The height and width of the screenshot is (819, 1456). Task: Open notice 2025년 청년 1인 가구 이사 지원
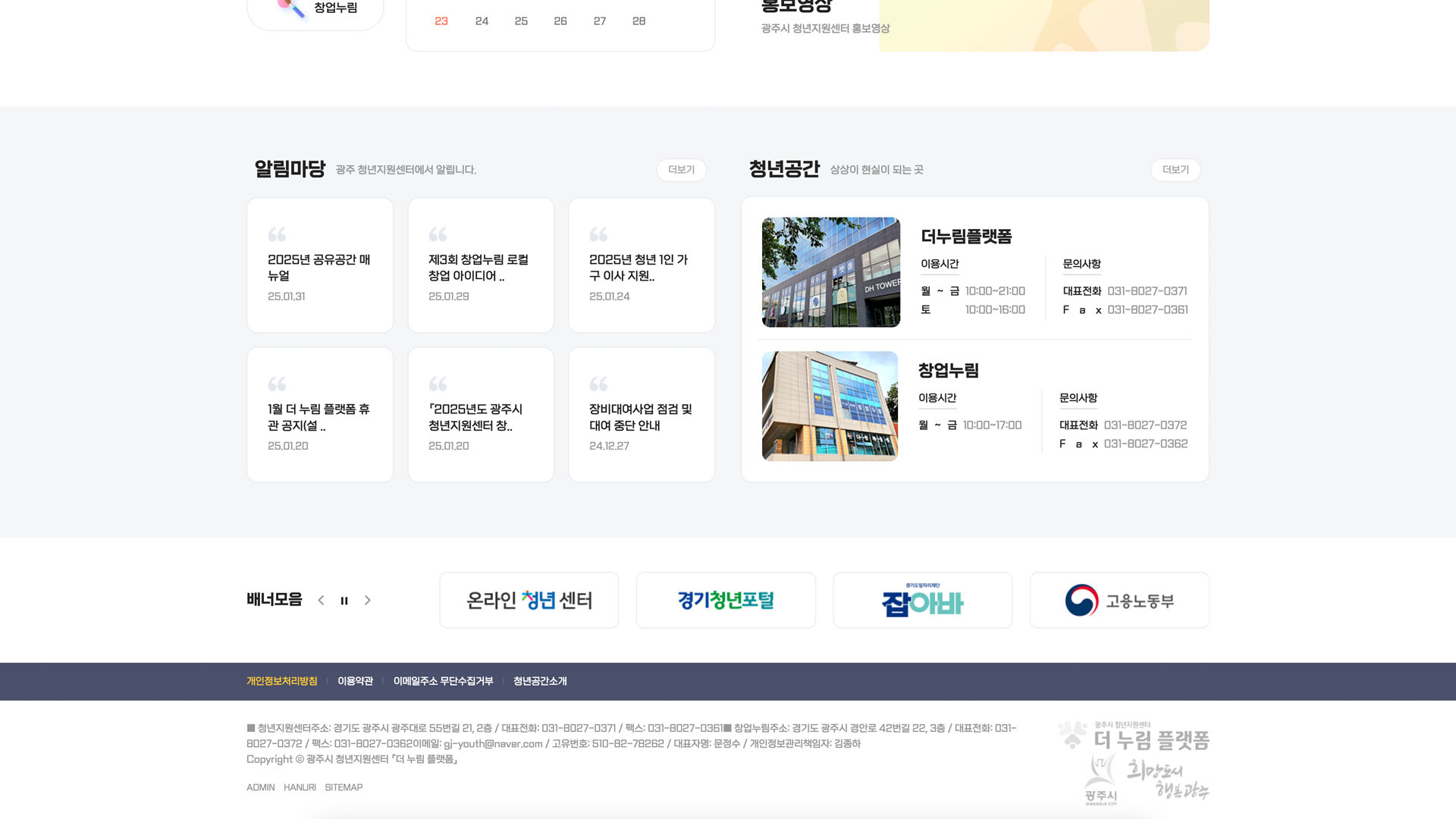642,265
